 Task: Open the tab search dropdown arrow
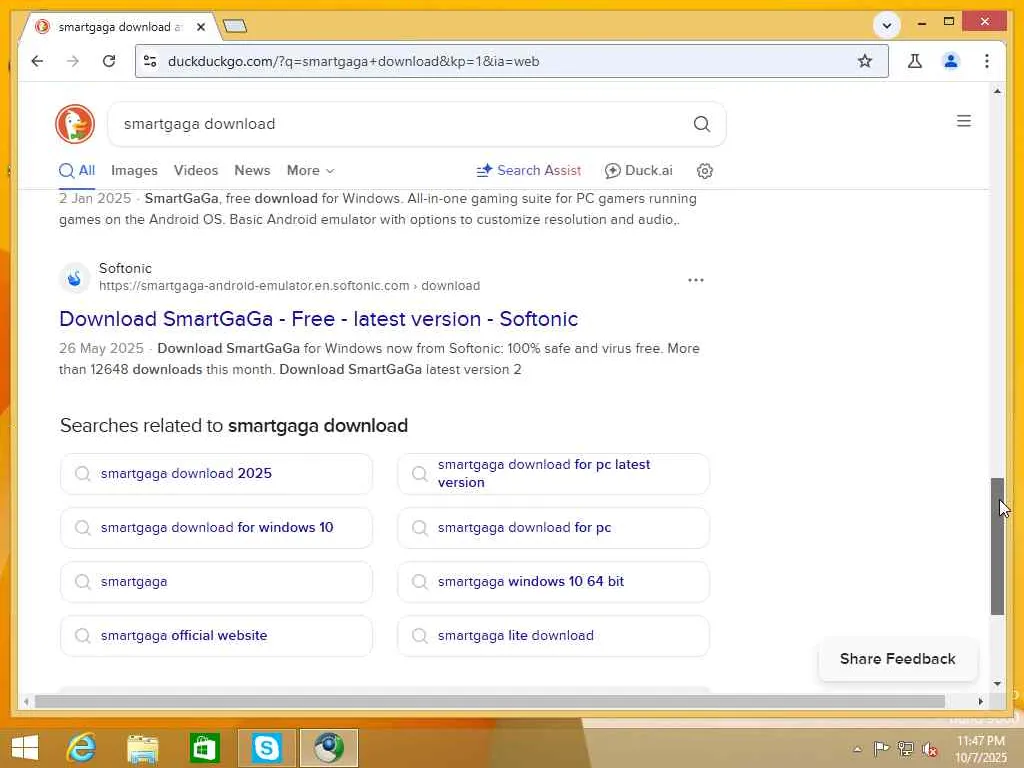886,26
